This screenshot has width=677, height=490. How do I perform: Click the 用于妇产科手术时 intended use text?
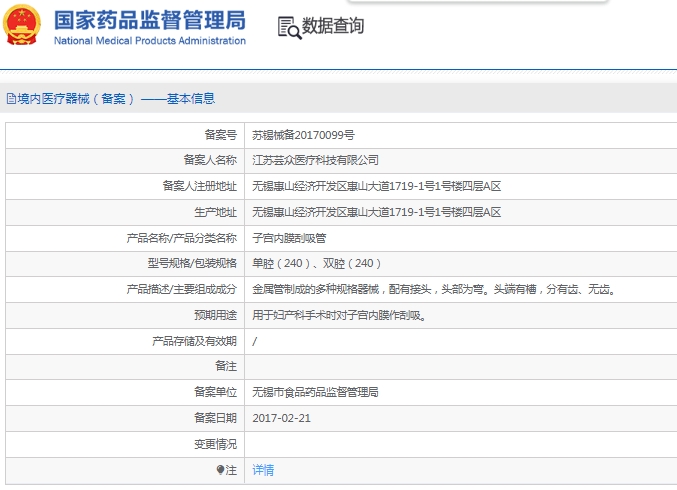pos(339,315)
